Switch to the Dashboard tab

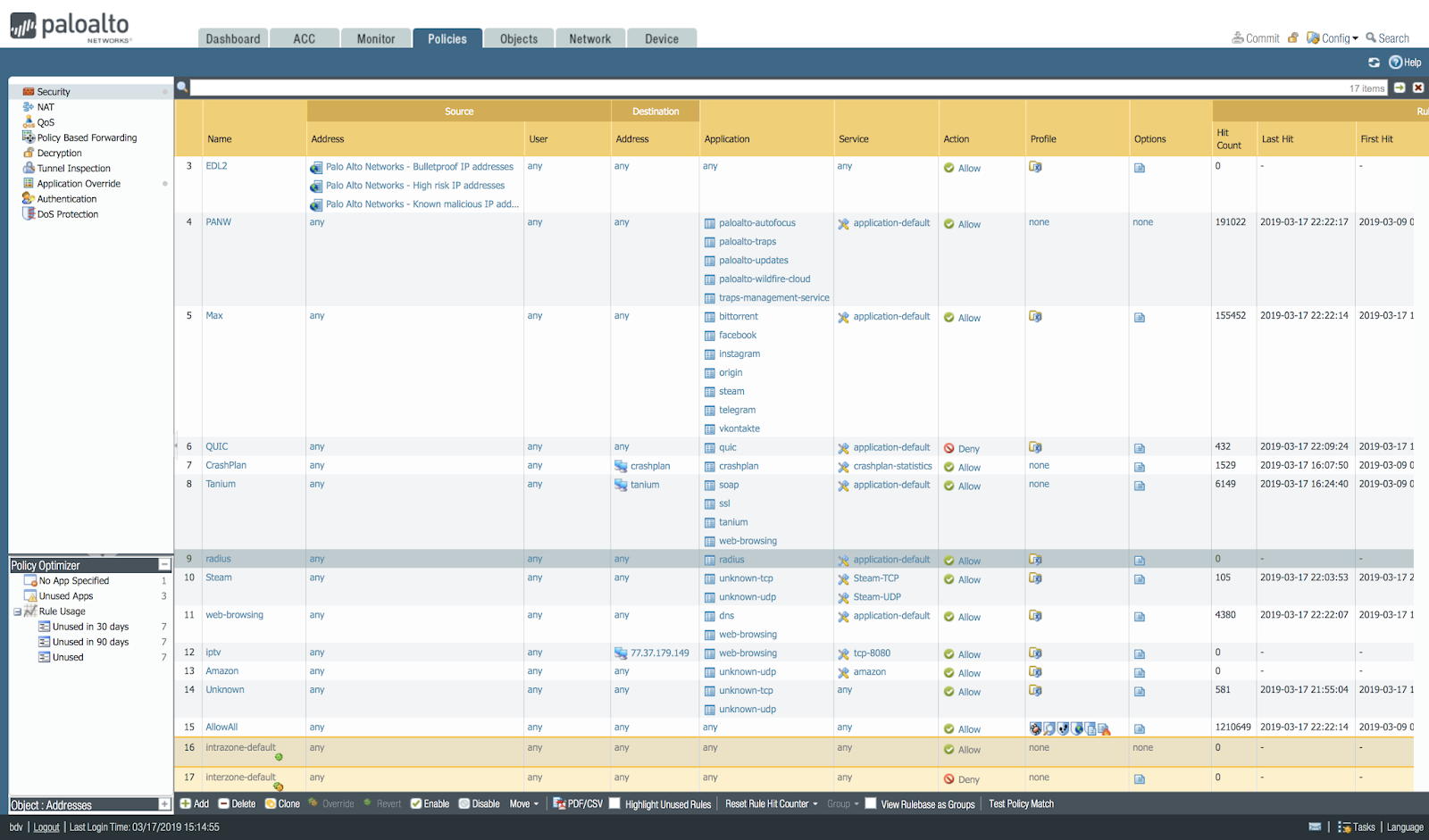point(233,38)
